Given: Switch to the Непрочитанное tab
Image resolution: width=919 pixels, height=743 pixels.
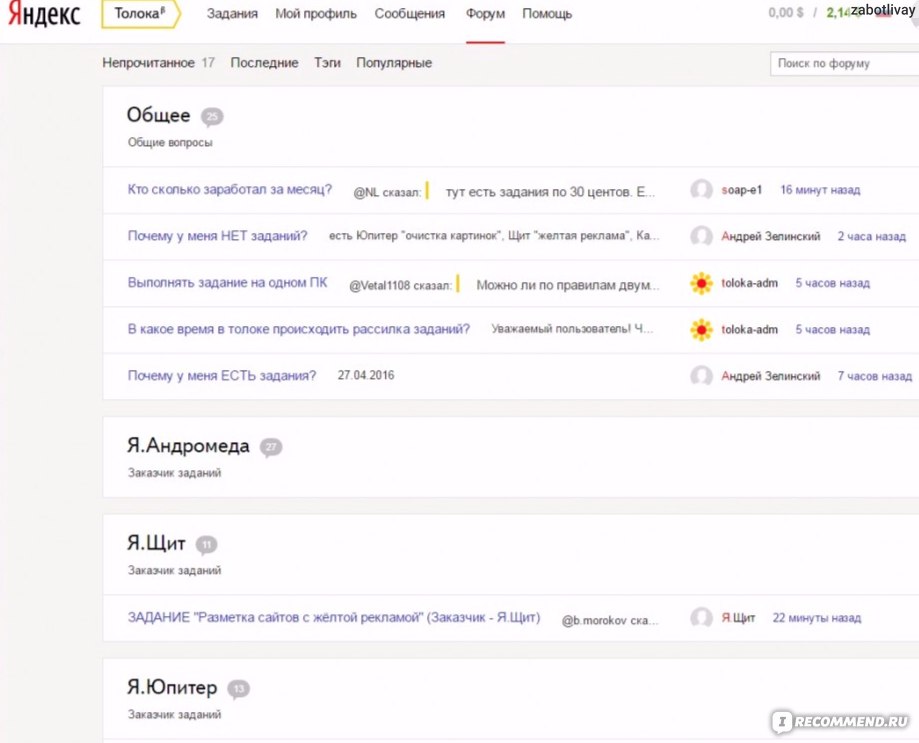Looking at the screenshot, I should click(x=149, y=63).
